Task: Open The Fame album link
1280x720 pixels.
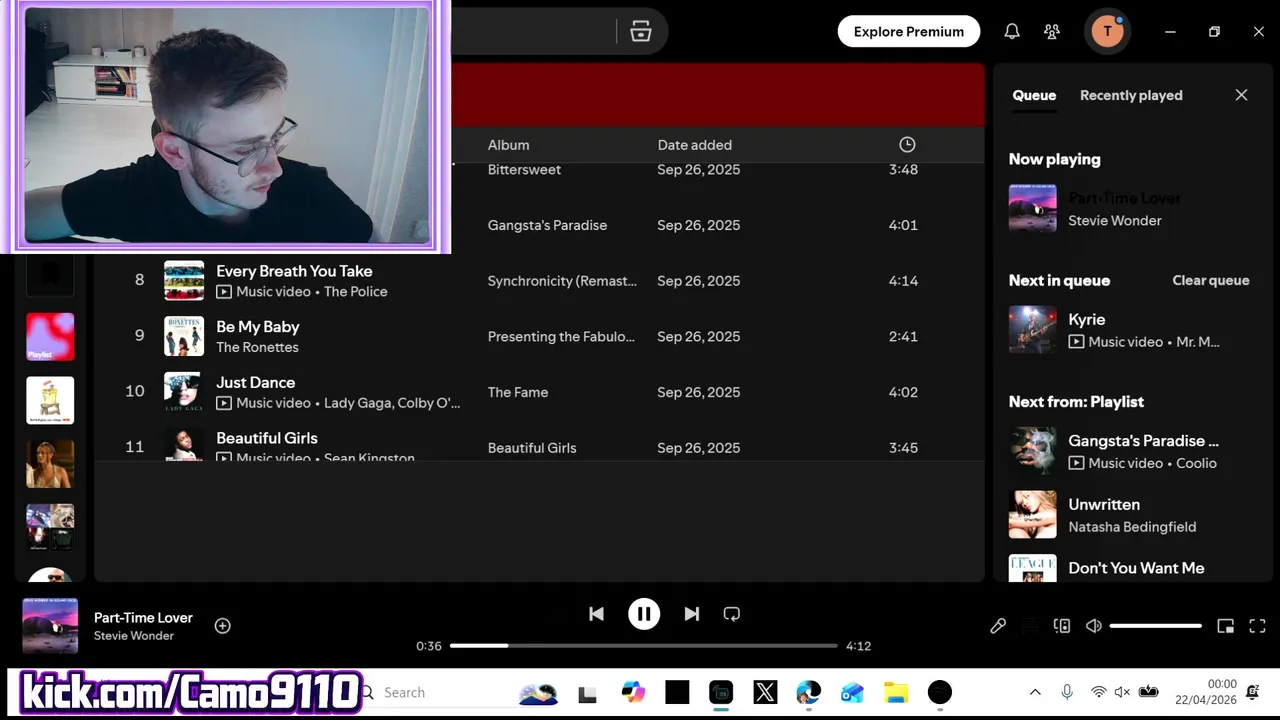Action: (x=518, y=392)
